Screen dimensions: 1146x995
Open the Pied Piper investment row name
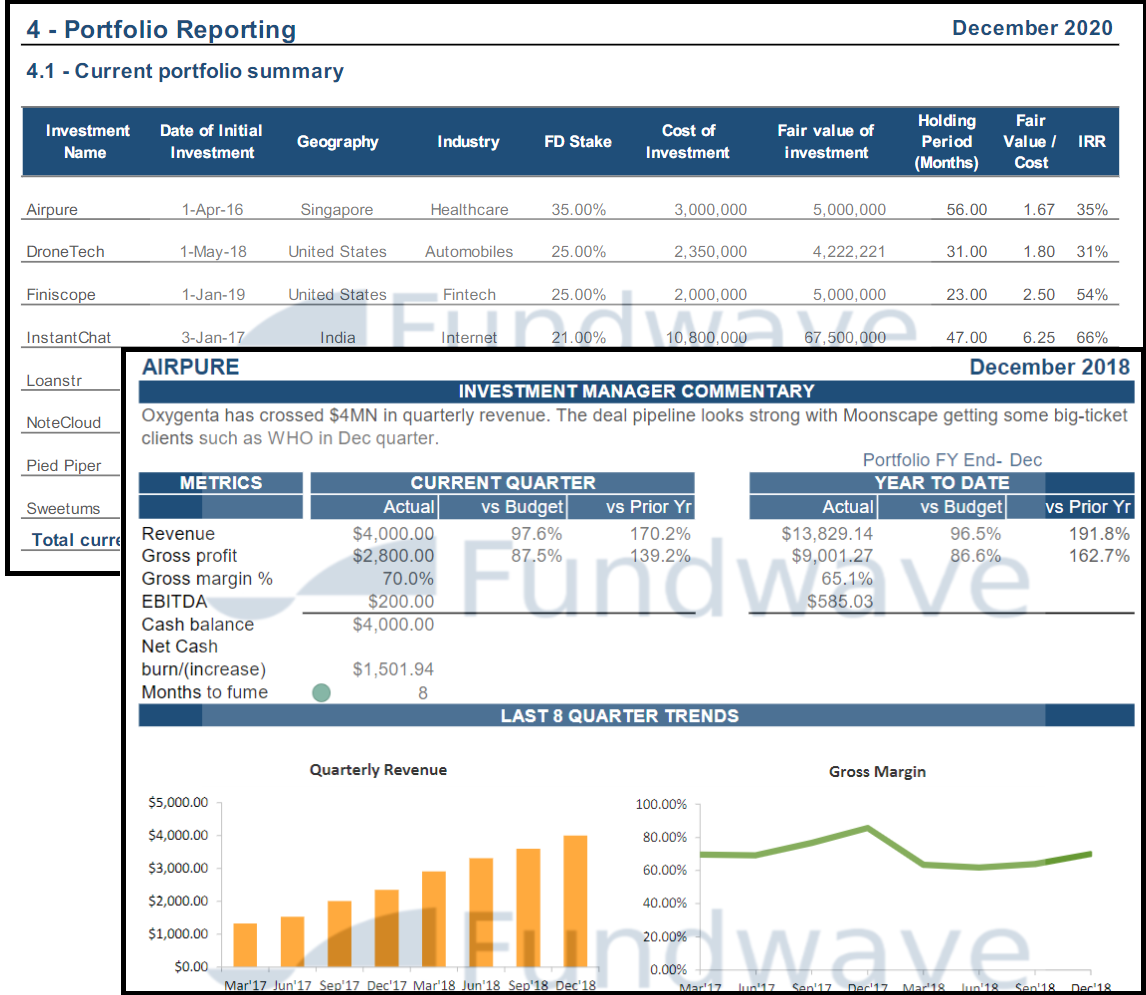coord(64,466)
